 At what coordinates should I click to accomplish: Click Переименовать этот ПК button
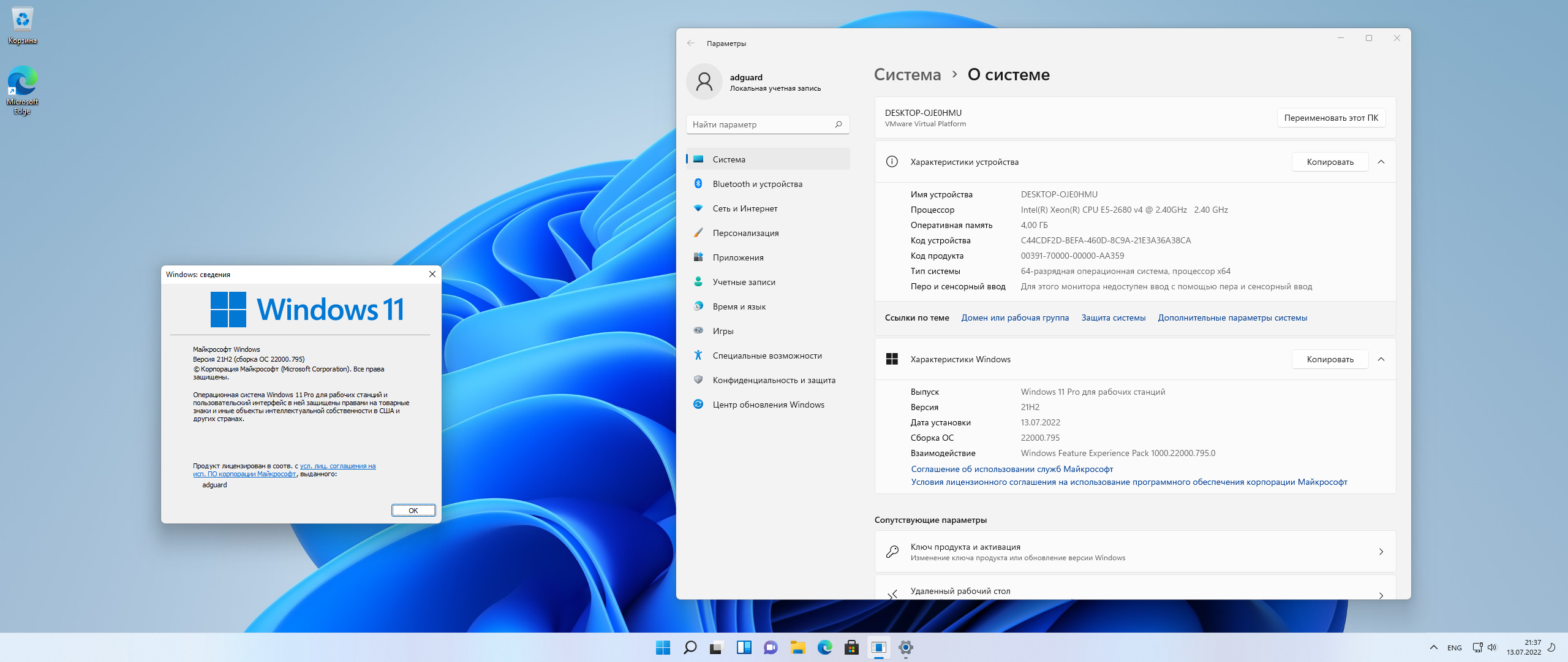click(1331, 118)
